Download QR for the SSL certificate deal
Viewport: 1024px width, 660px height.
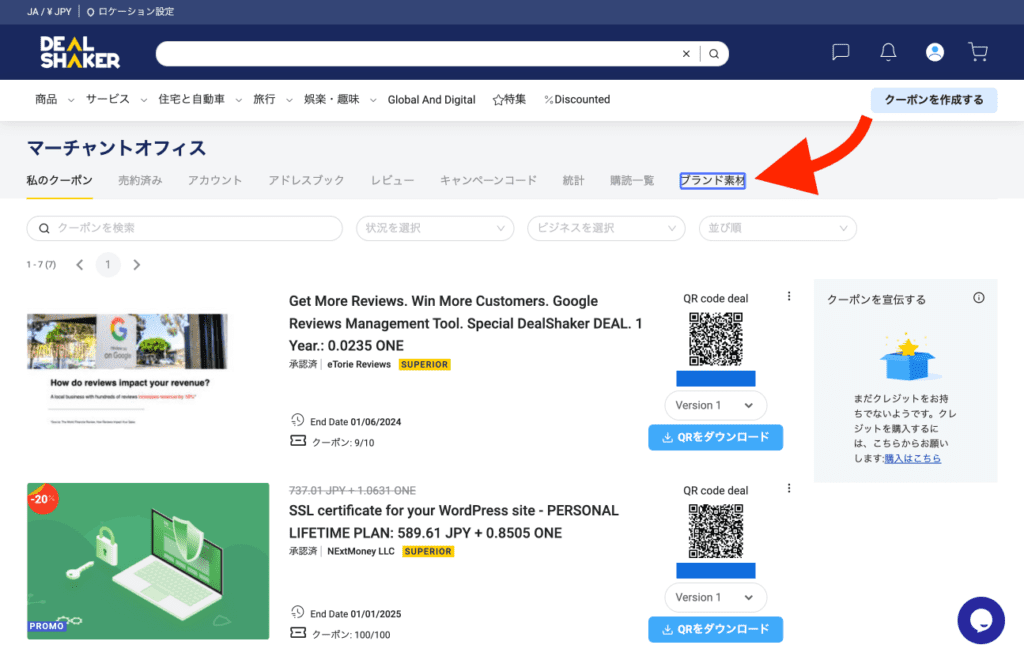[x=715, y=629]
